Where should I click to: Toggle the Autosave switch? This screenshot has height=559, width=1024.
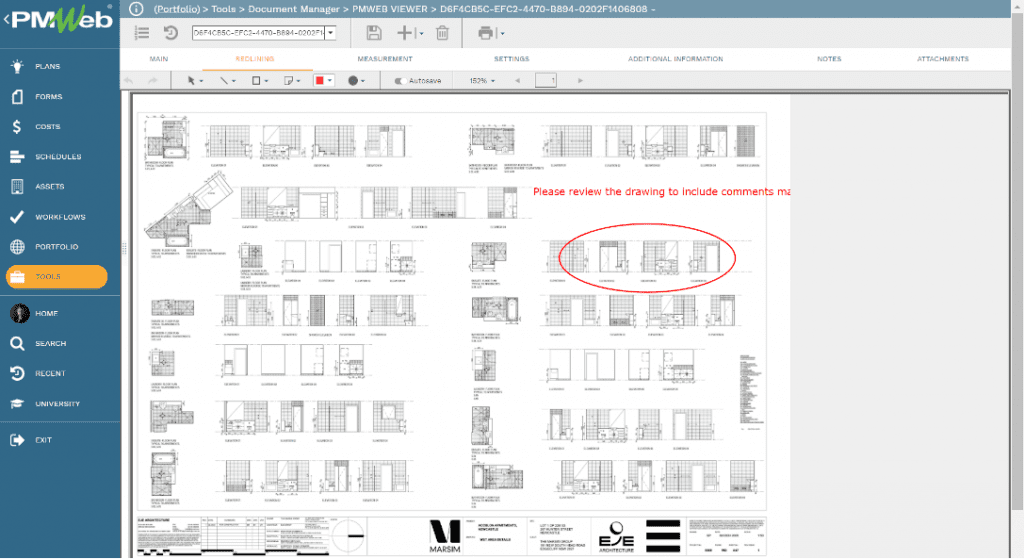(400, 81)
